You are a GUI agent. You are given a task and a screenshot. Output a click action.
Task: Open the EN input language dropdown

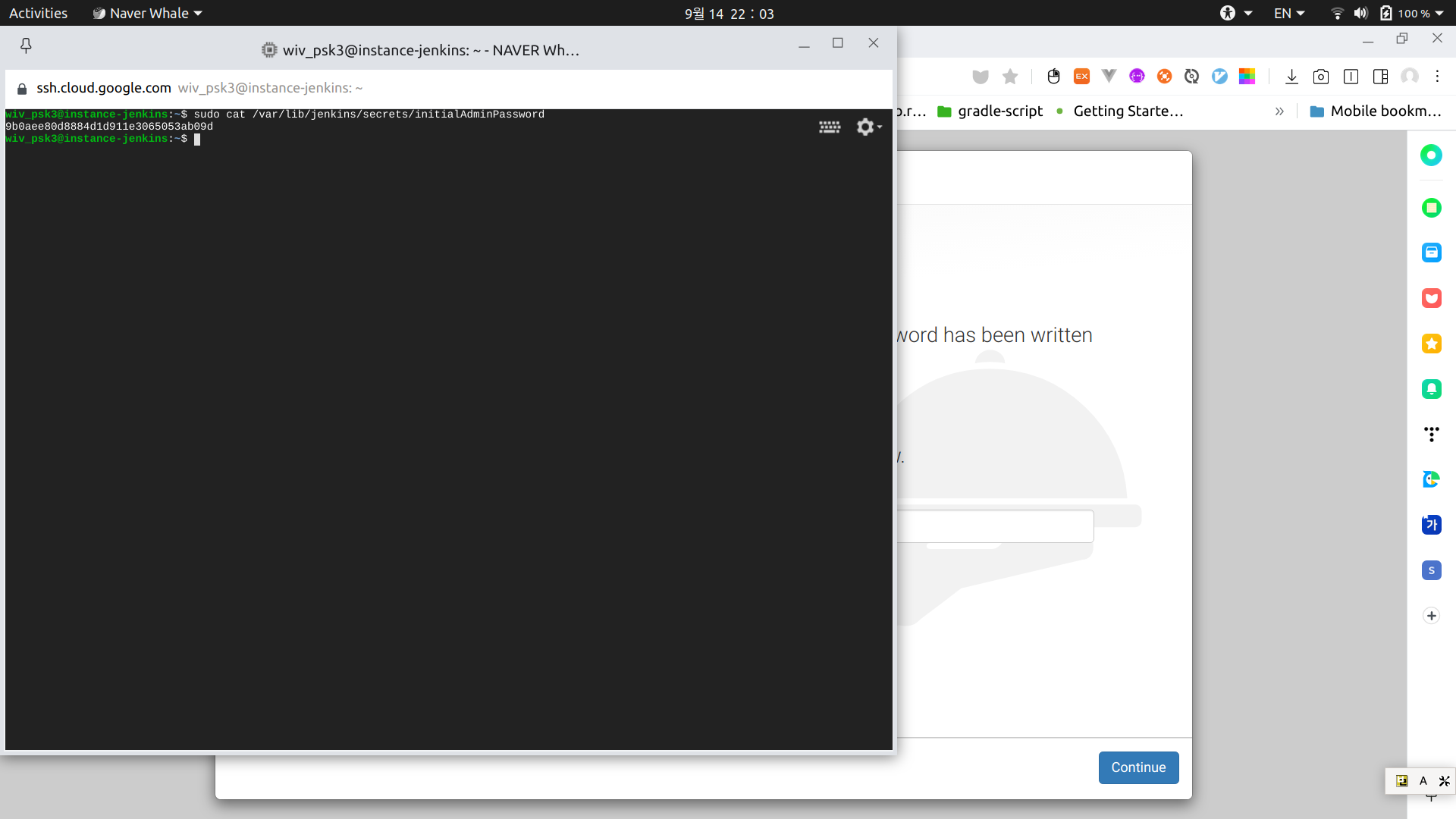click(1289, 14)
